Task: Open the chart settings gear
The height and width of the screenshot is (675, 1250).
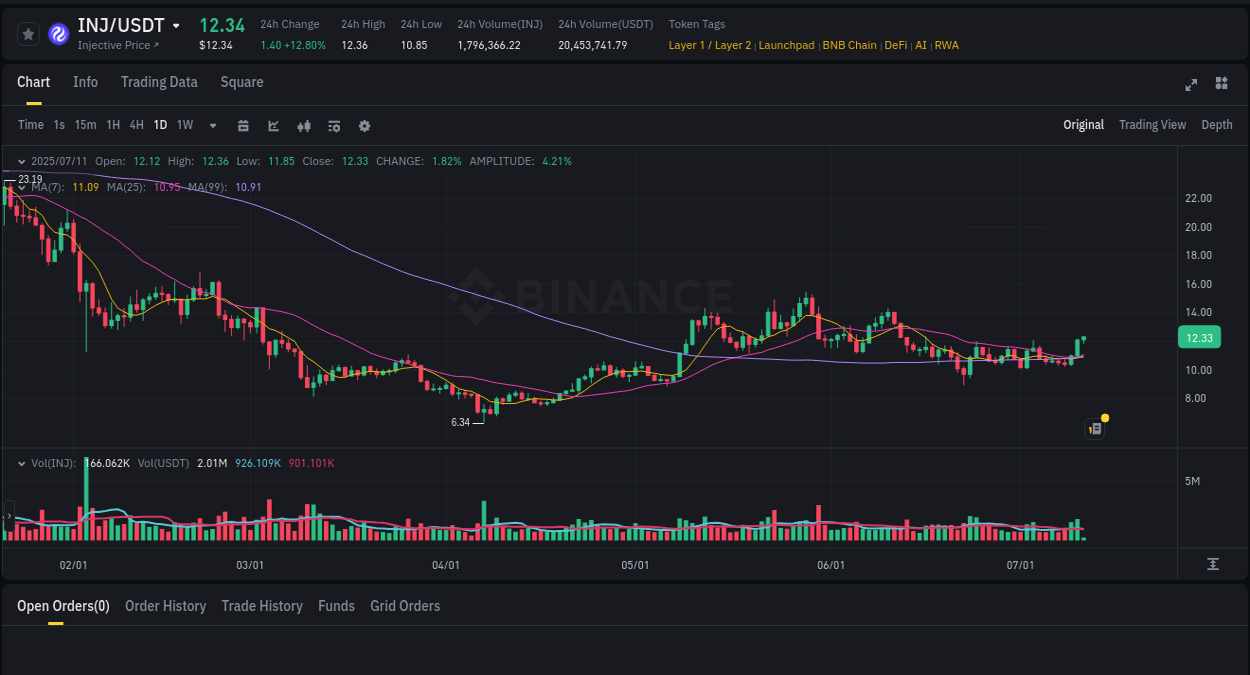Action: point(364,125)
